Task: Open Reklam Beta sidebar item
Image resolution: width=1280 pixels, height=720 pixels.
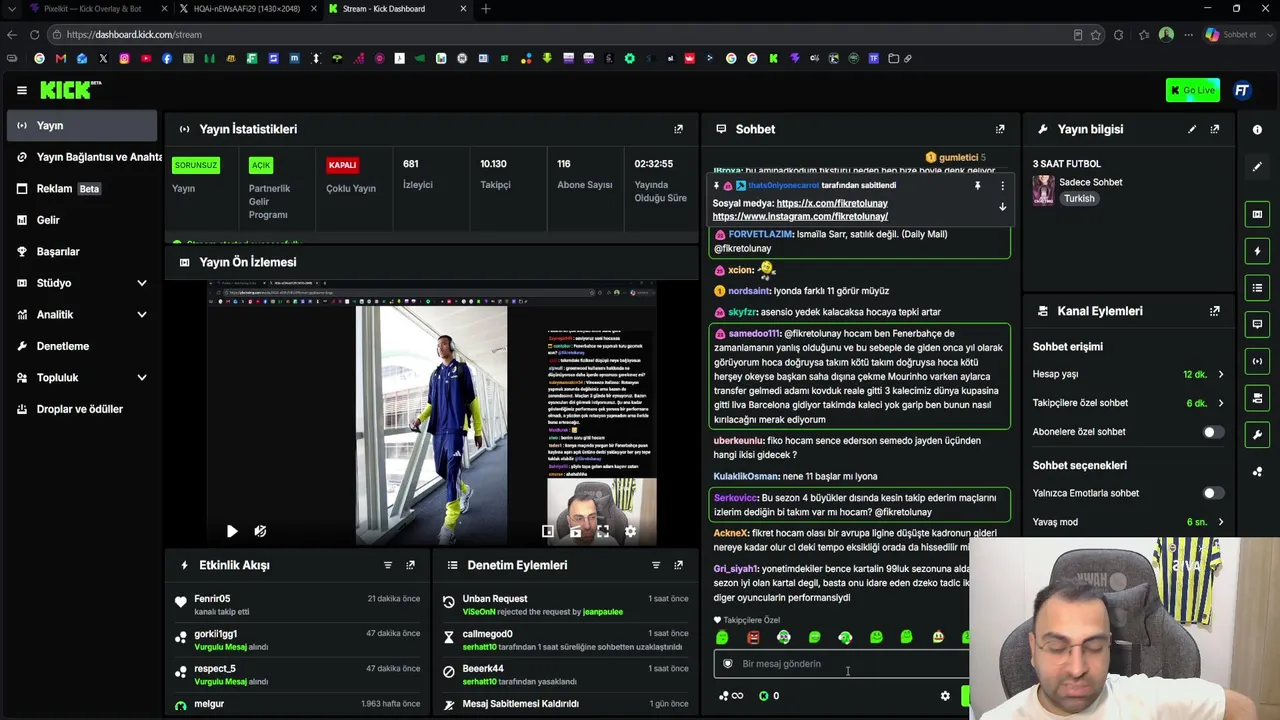Action: tap(82, 188)
